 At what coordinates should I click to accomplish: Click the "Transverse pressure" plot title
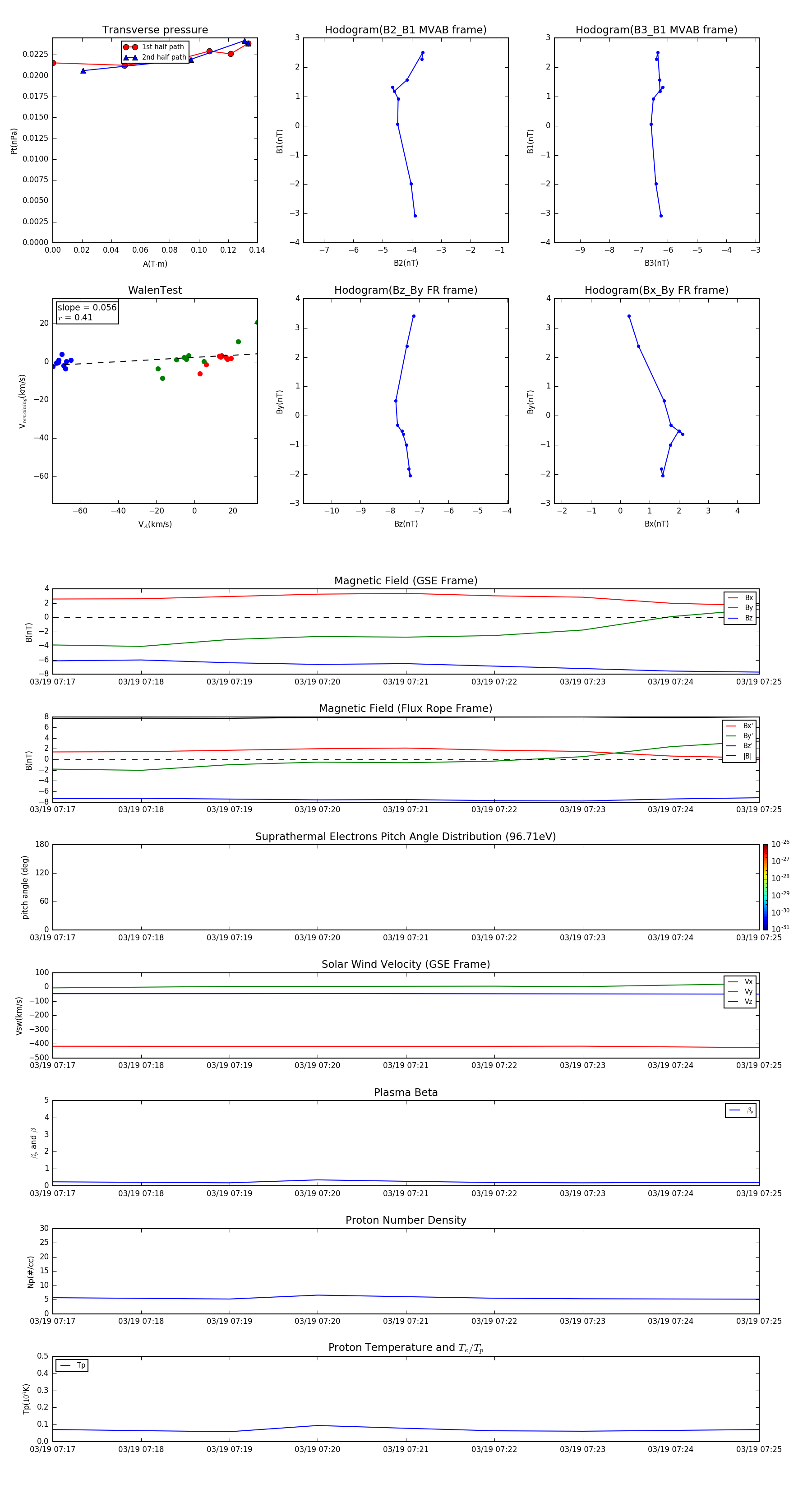(x=155, y=30)
